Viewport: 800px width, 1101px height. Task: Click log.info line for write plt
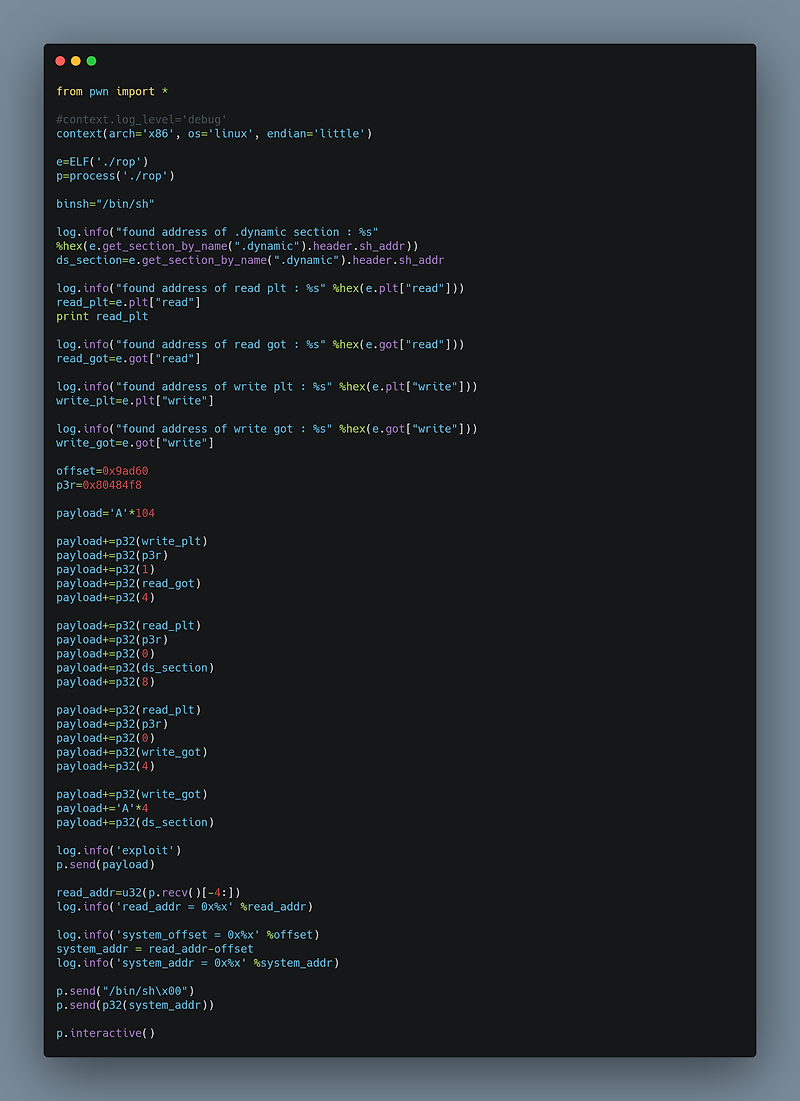click(267, 386)
